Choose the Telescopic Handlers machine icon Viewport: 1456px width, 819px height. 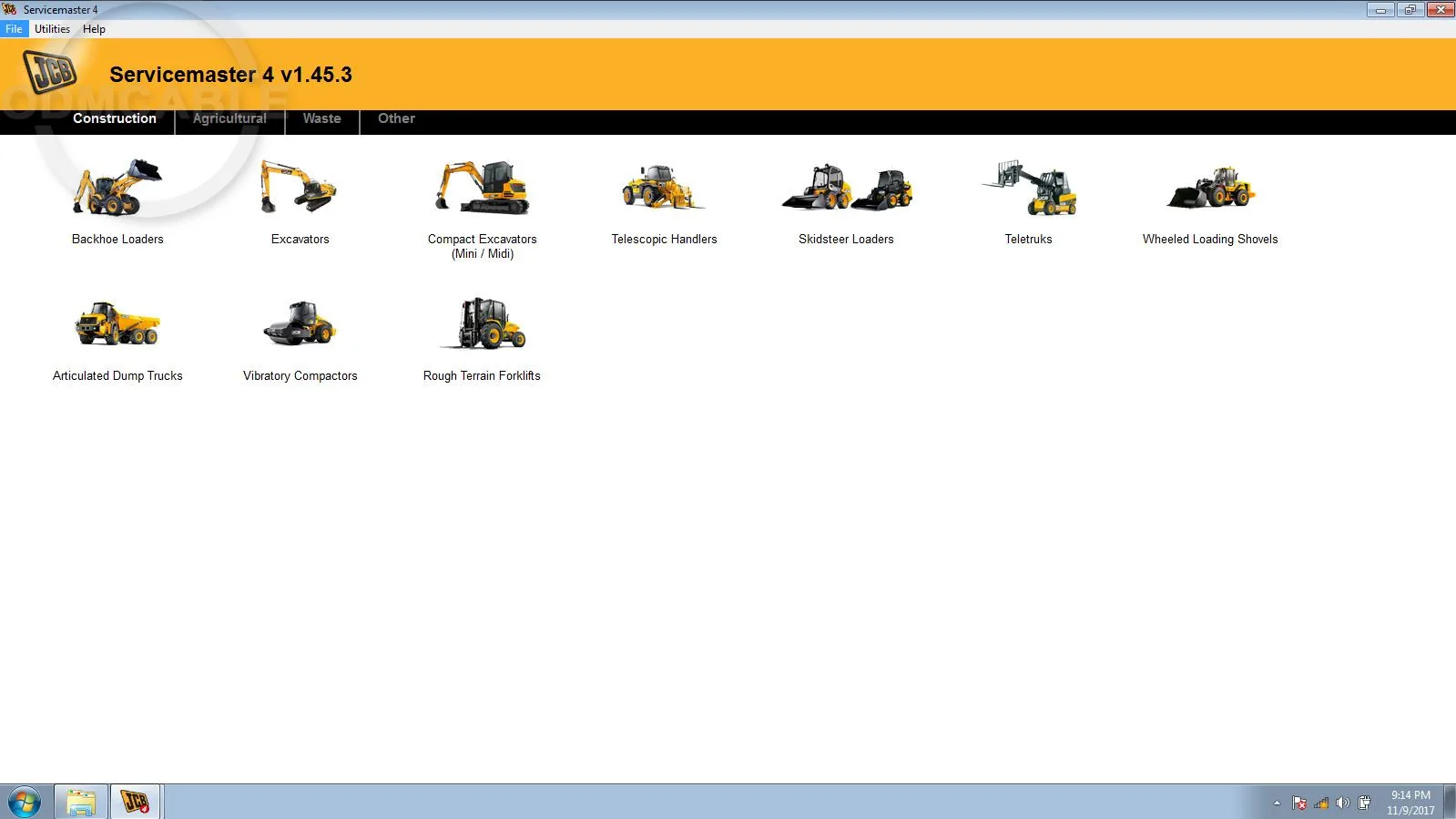pos(664,188)
